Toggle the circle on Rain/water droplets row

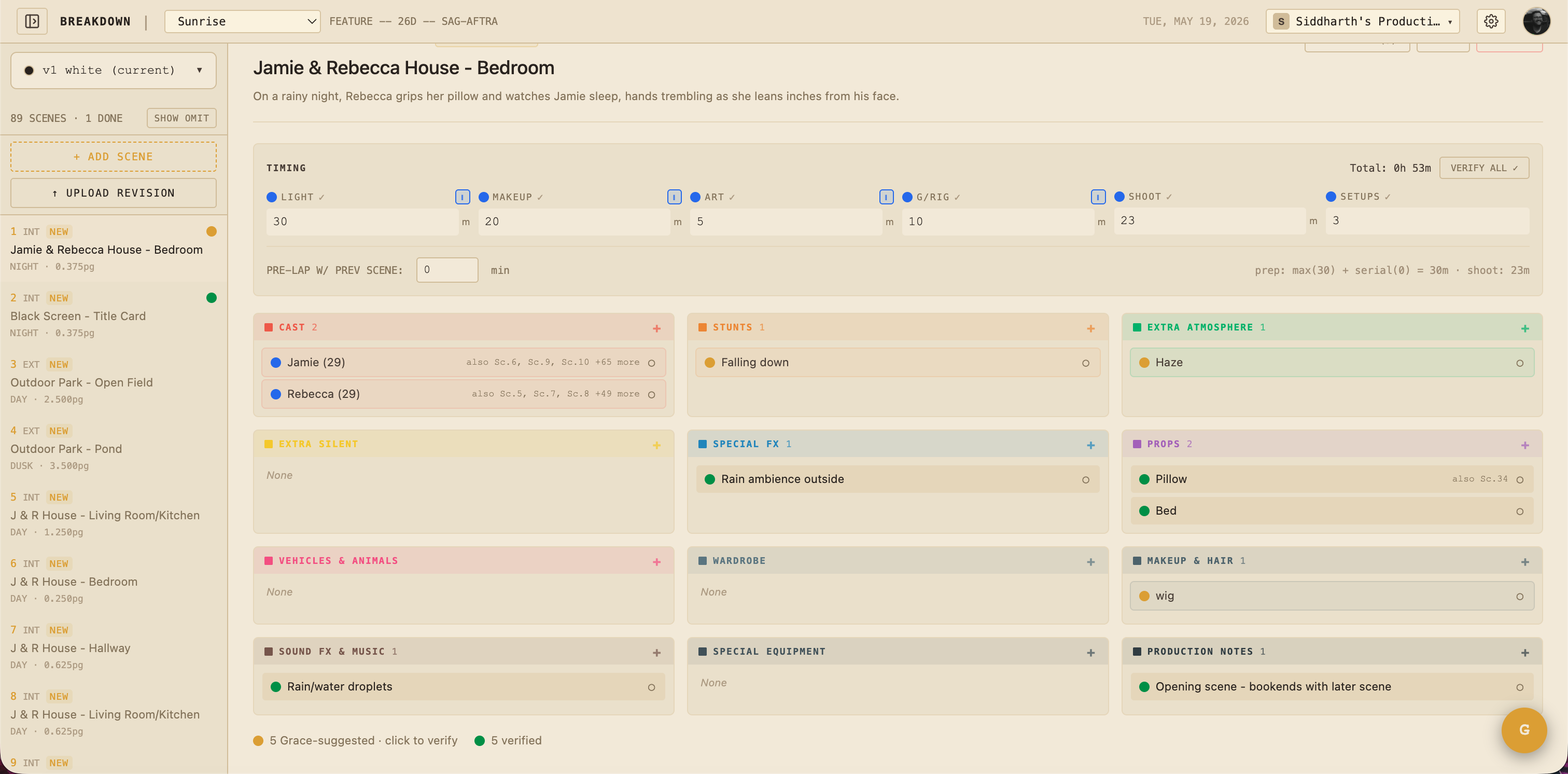point(651,687)
